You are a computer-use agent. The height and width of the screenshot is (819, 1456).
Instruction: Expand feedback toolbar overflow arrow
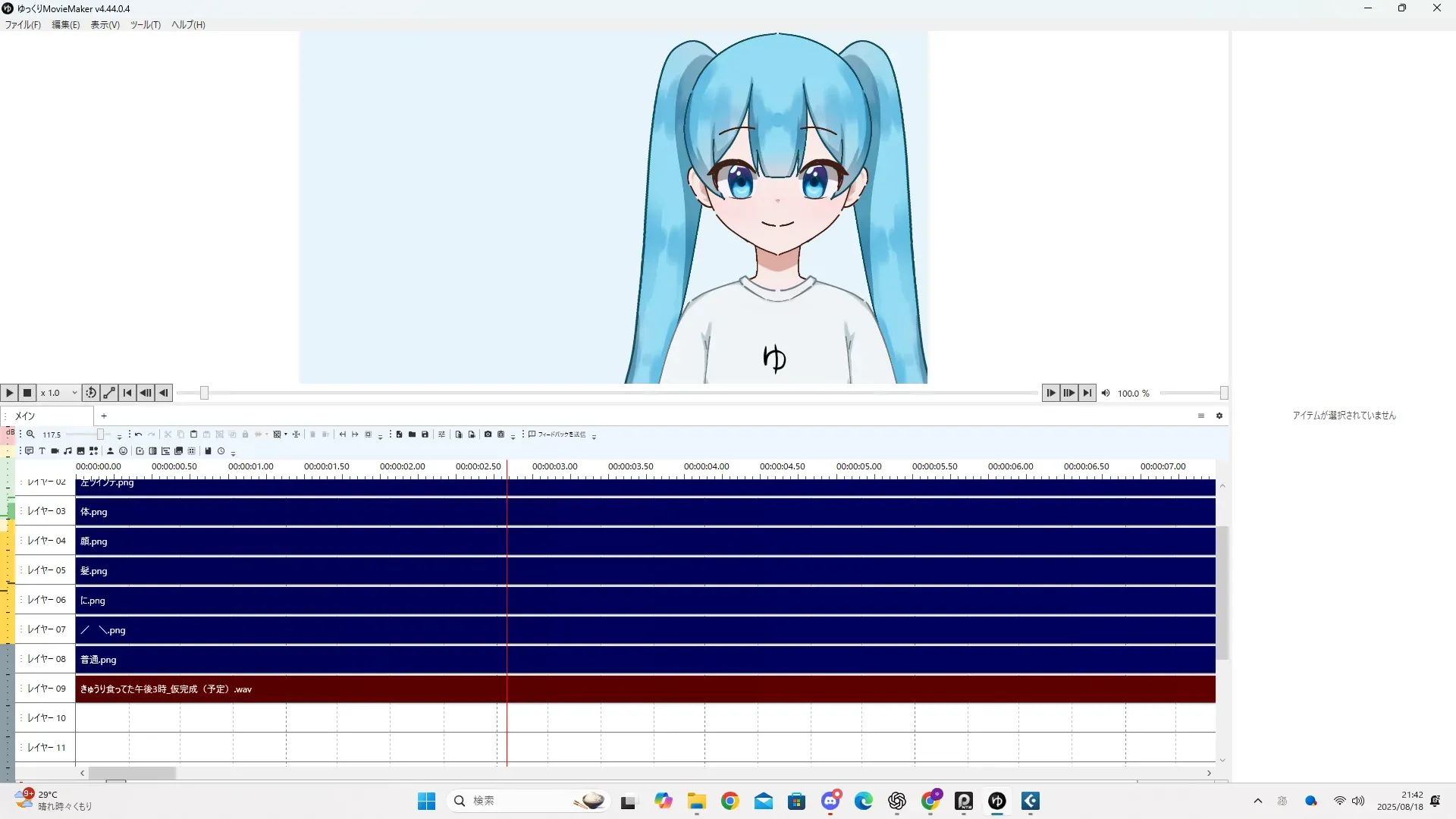pos(594,437)
